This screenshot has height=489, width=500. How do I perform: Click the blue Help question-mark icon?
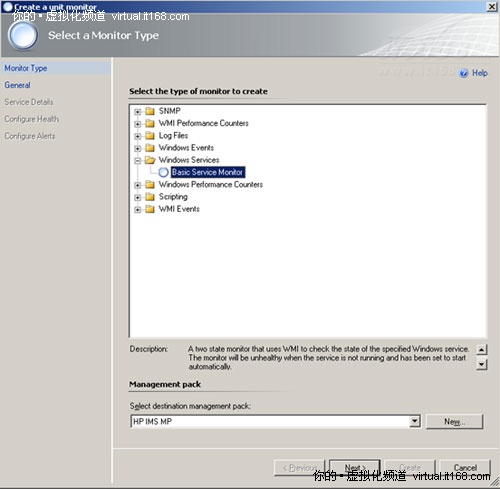click(x=464, y=73)
